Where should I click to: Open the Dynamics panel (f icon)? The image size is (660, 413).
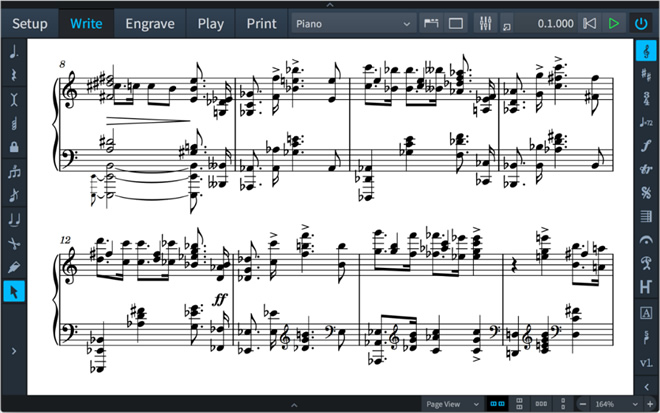point(646,146)
